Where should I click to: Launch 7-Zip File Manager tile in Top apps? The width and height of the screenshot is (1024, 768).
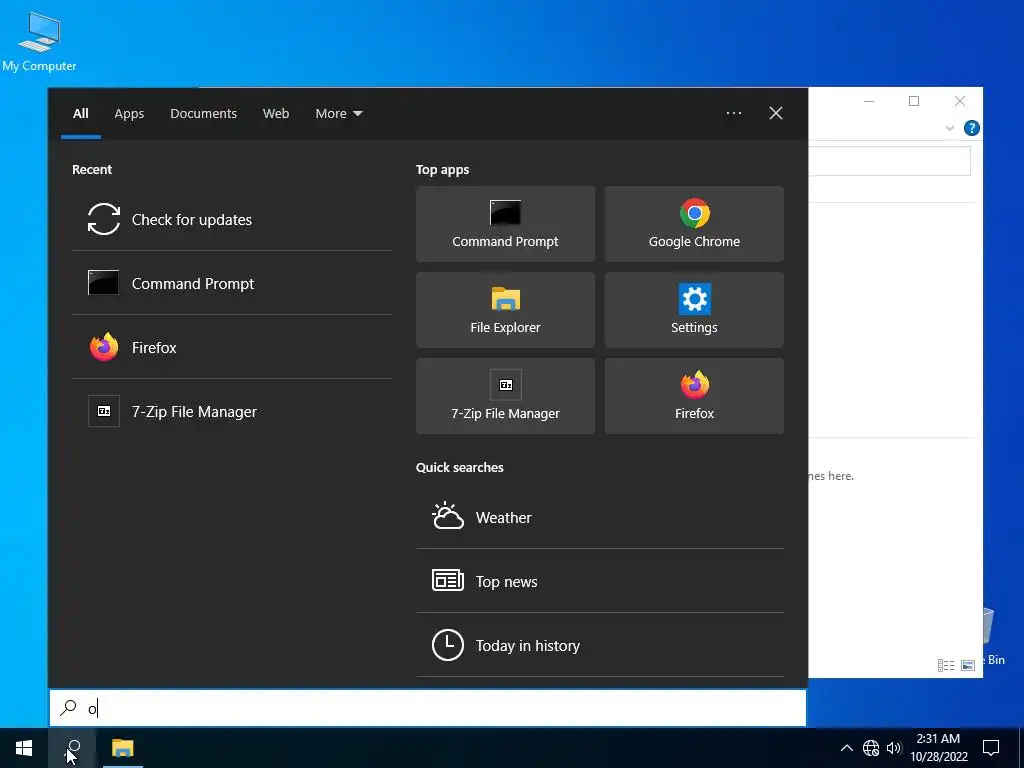click(505, 396)
